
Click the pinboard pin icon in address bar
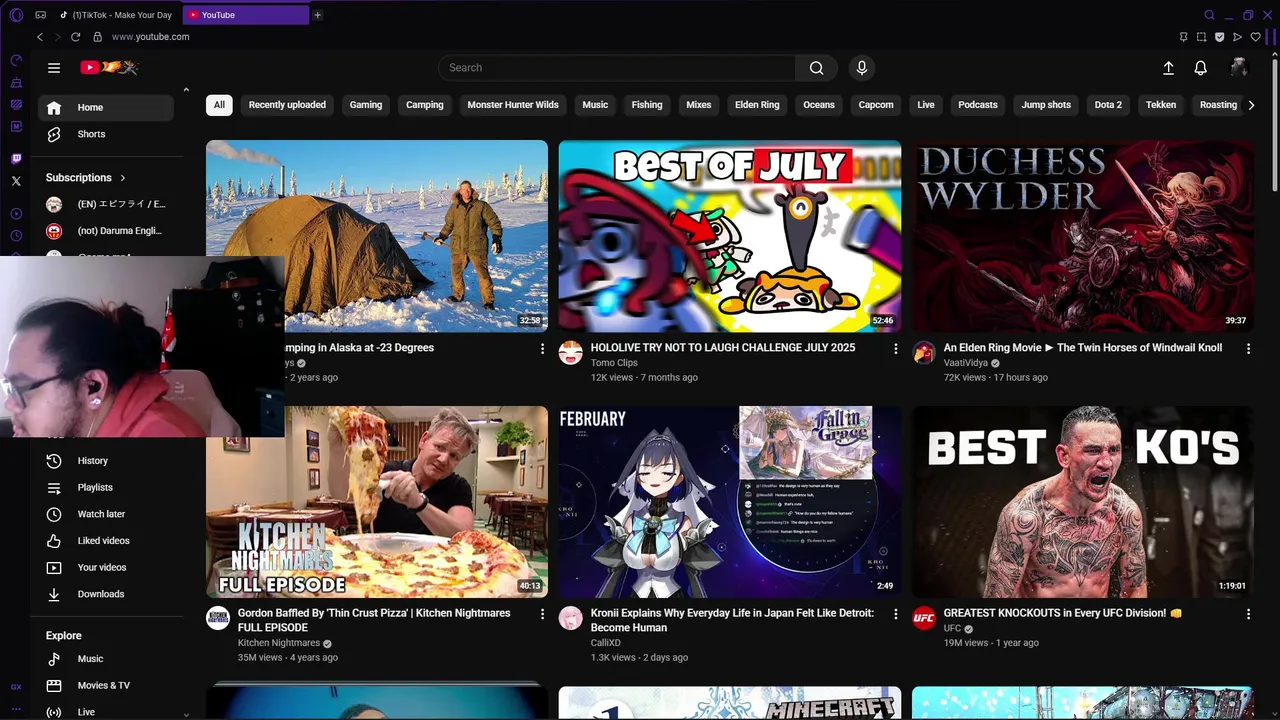pos(1184,37)
